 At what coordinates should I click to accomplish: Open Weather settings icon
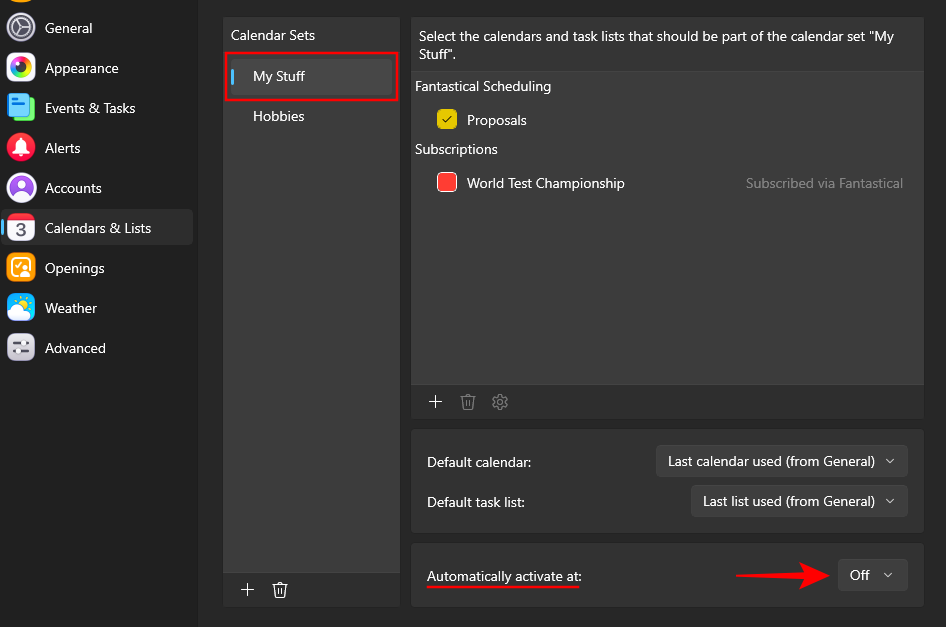(21, 308)
